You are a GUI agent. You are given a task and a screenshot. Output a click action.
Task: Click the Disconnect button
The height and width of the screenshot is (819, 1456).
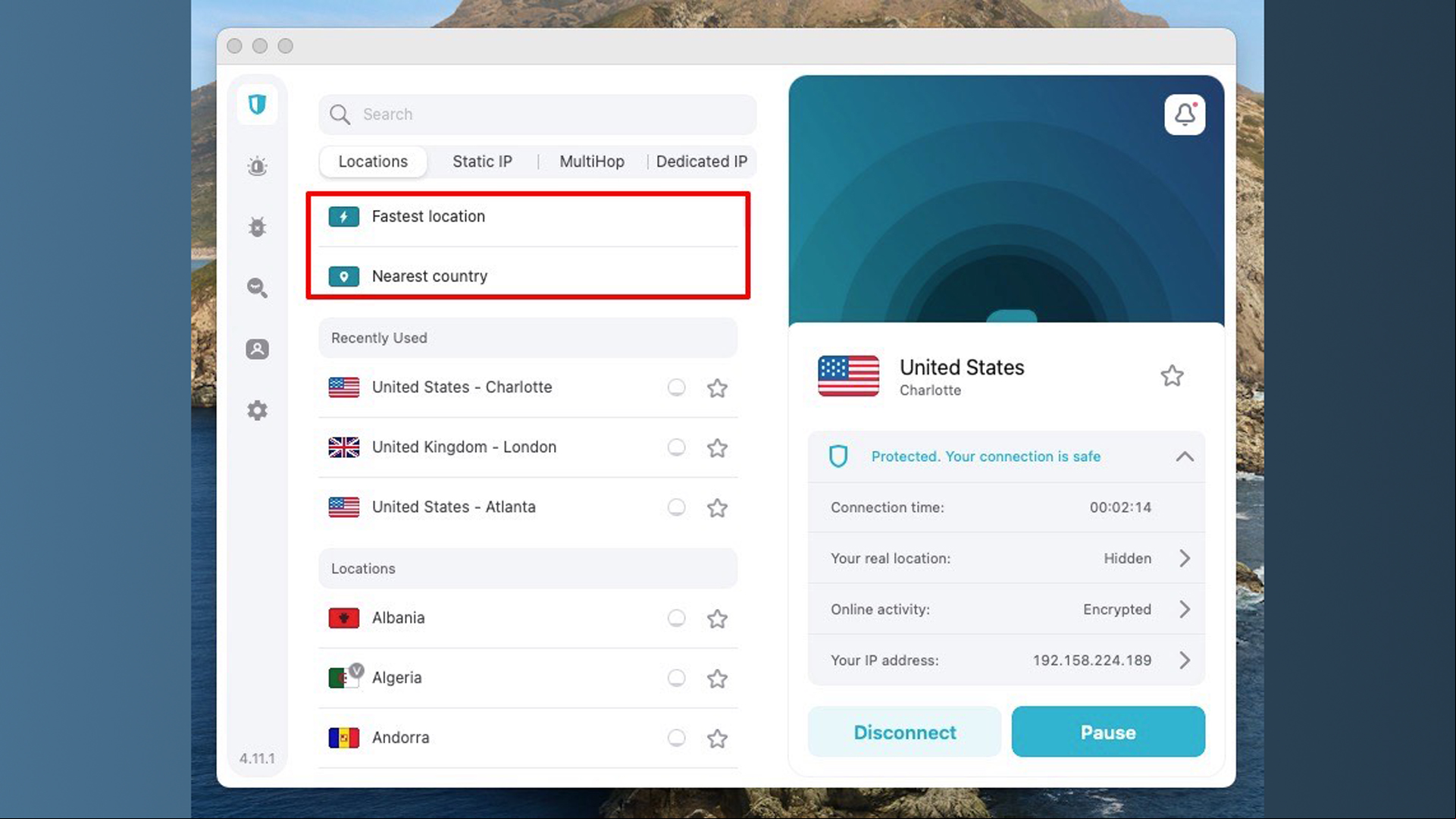pos(904,732)
